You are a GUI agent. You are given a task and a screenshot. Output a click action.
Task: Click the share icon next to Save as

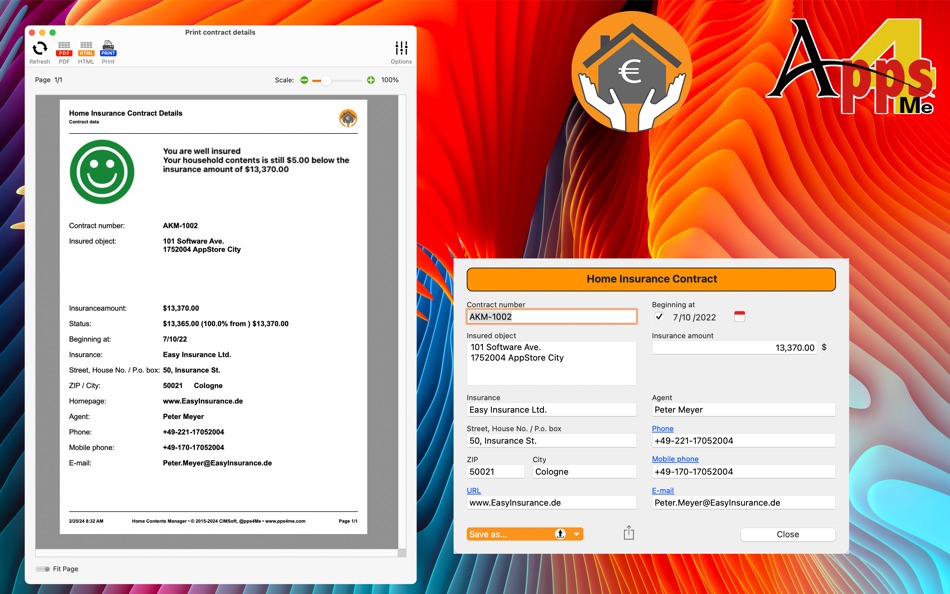pyautogui.click(x=628, y=533)
